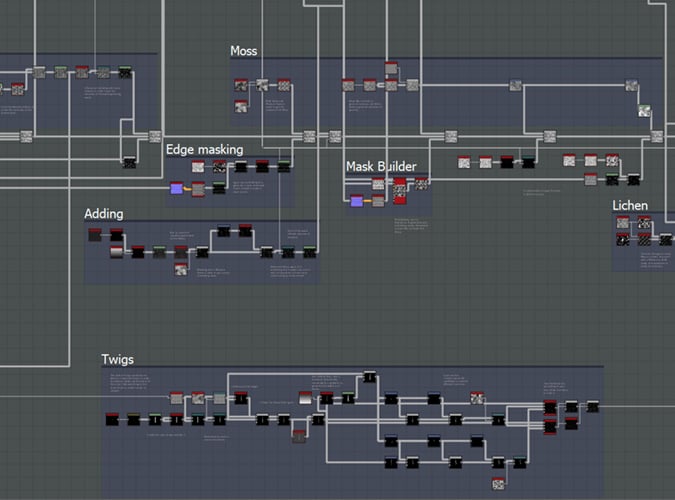Select the topmost black node in Twigs frame
The height and width of the screenshot is (500, 675).
370,377
